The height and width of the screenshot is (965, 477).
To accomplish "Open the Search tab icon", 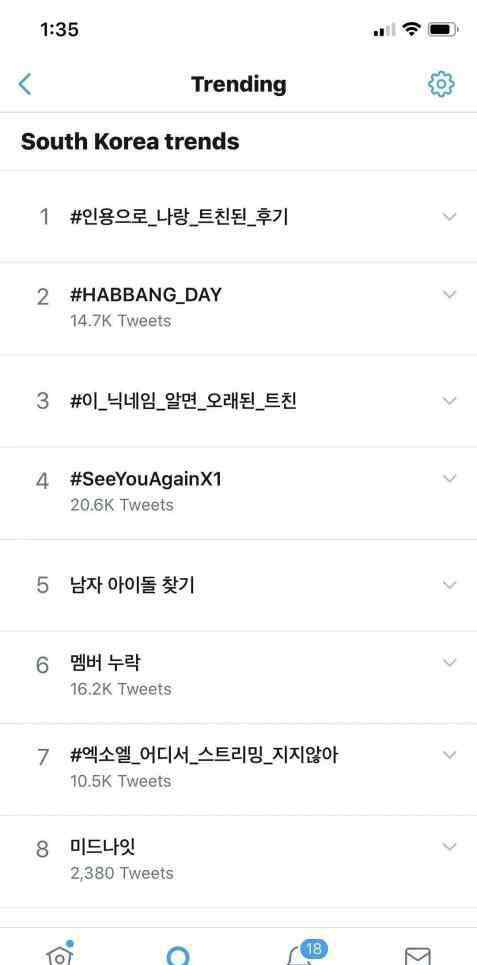I will point(178,955).
